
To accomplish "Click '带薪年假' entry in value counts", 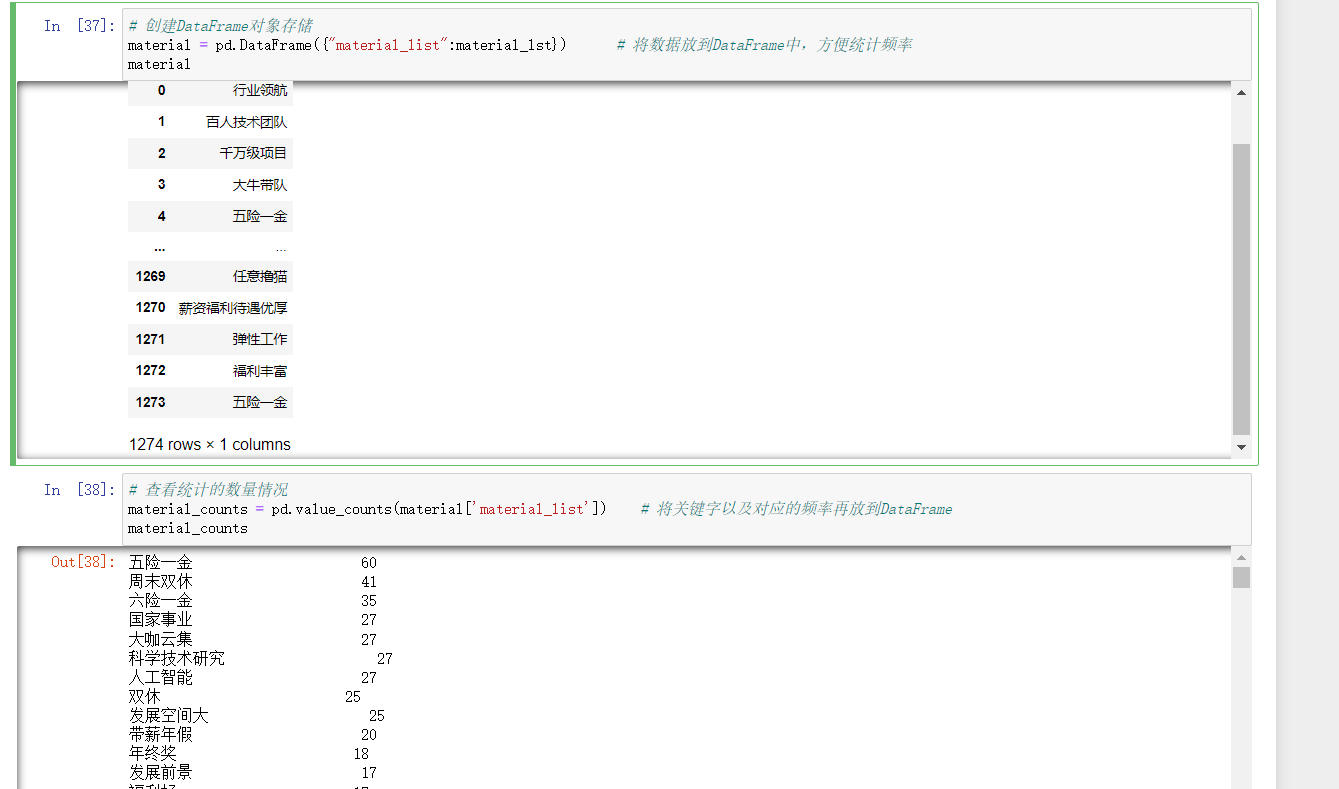I will (161, 735).
